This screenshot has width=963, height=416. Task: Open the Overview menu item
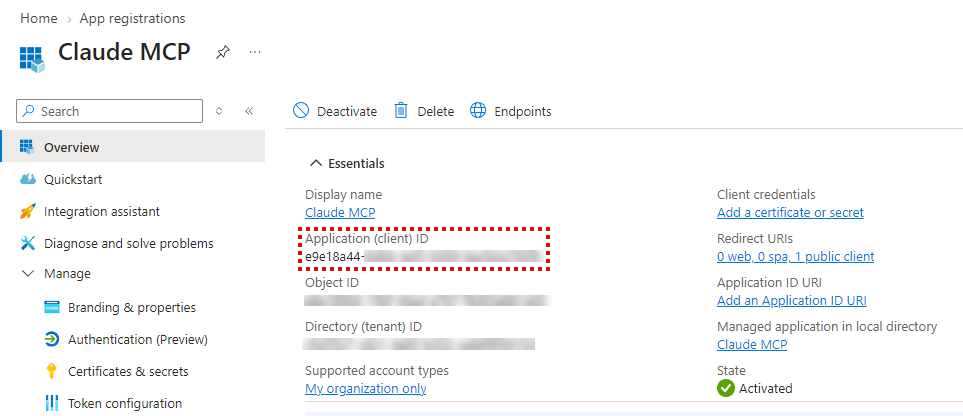tap(133, 147)
